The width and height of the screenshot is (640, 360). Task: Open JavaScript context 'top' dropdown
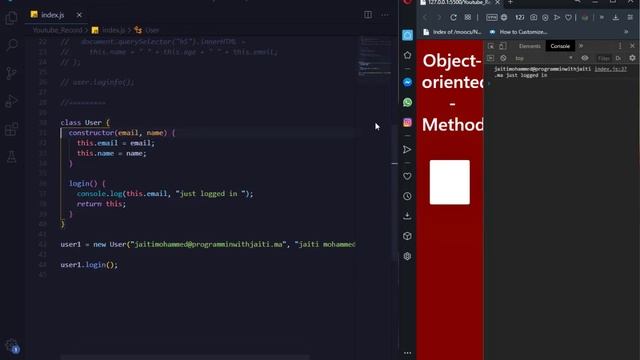(543, 58)
